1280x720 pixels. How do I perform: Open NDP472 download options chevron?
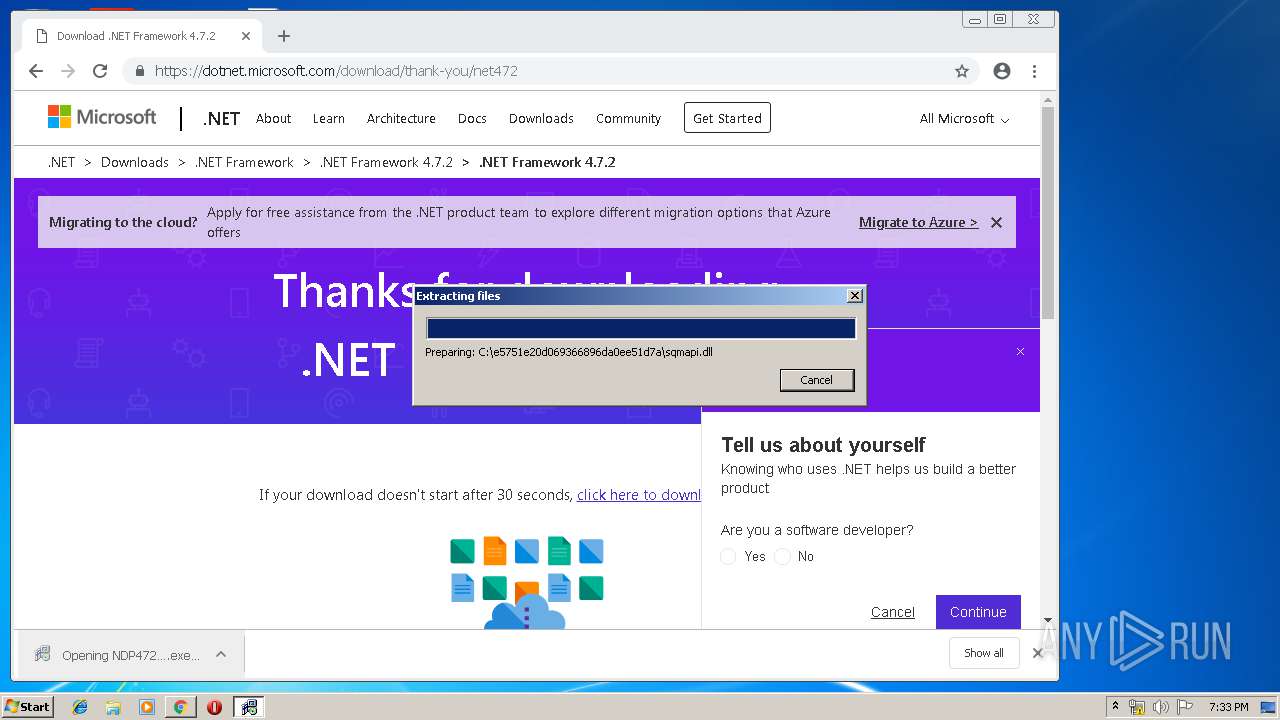point(221,654)
